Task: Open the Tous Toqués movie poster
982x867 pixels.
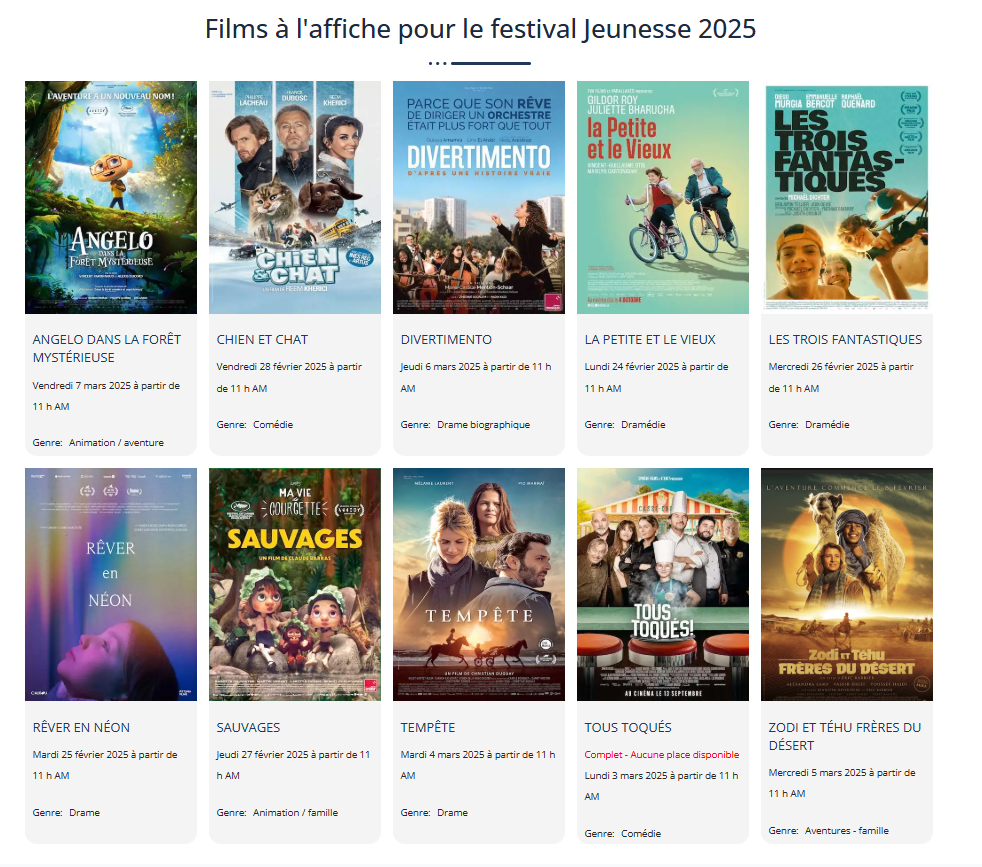Action: (x=663, y=584)
